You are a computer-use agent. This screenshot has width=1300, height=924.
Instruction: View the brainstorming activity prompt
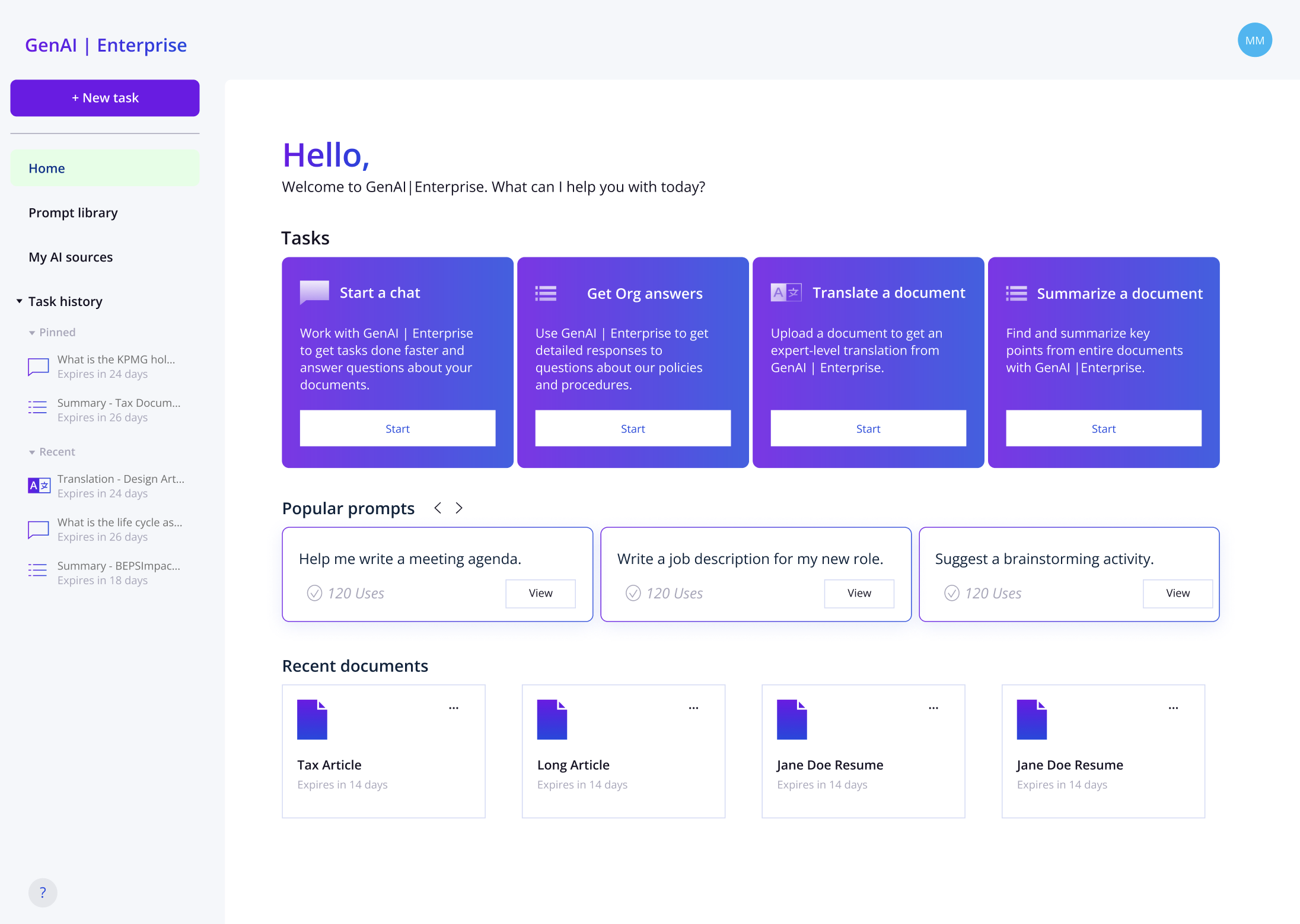click(1177, 593)
